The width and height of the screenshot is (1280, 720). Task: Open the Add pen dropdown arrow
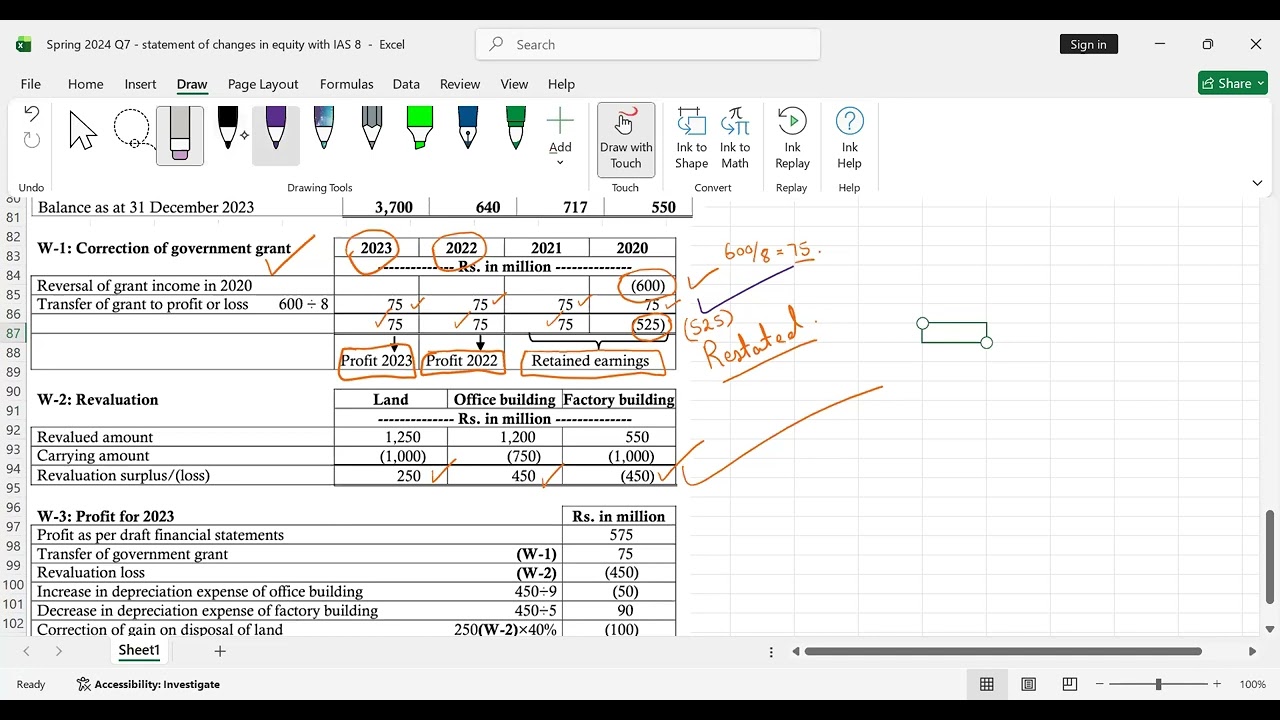pos(560,163)
